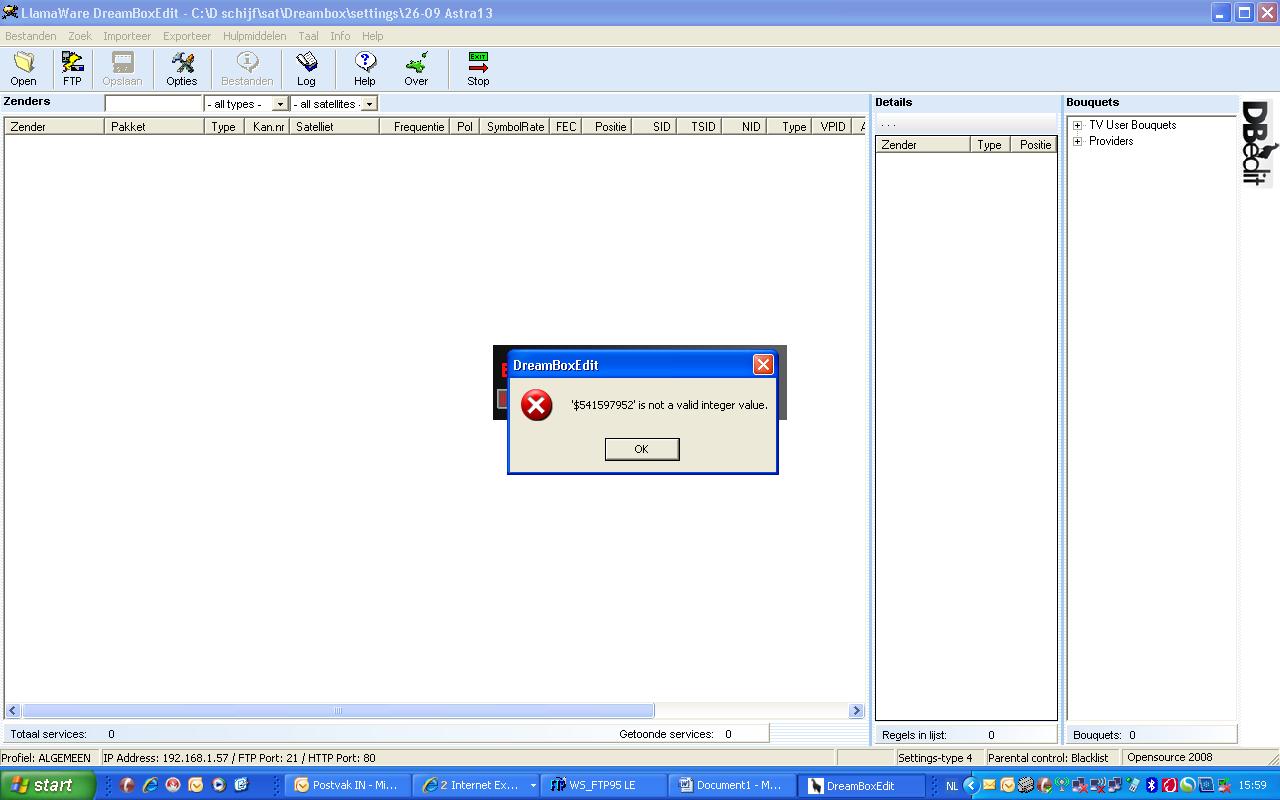
Task: Sort services by TSID column
Action: 698,127
